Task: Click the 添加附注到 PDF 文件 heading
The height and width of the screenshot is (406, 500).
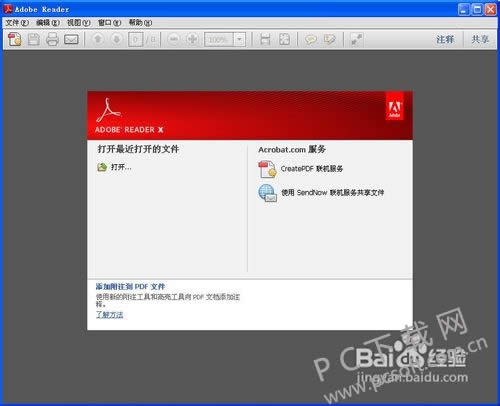Action: click(130, 286)
